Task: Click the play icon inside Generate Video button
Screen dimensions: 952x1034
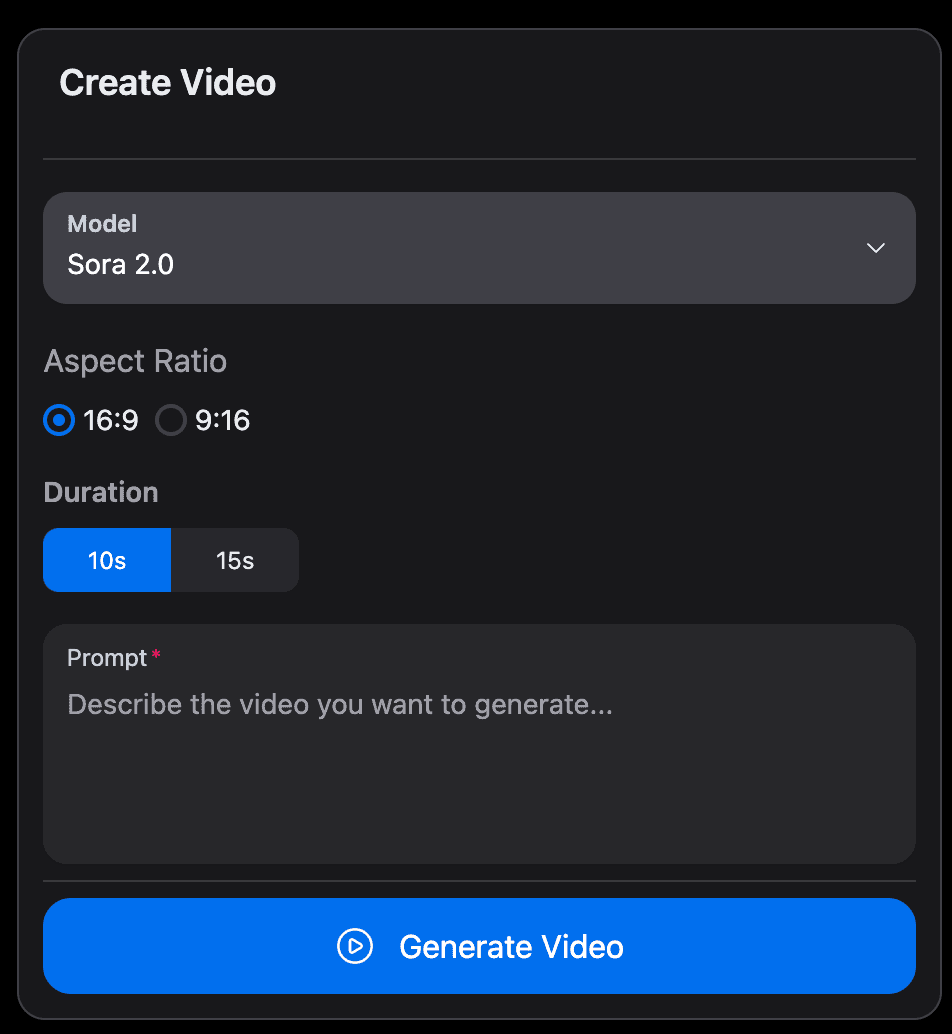Action: pos(355,946)
